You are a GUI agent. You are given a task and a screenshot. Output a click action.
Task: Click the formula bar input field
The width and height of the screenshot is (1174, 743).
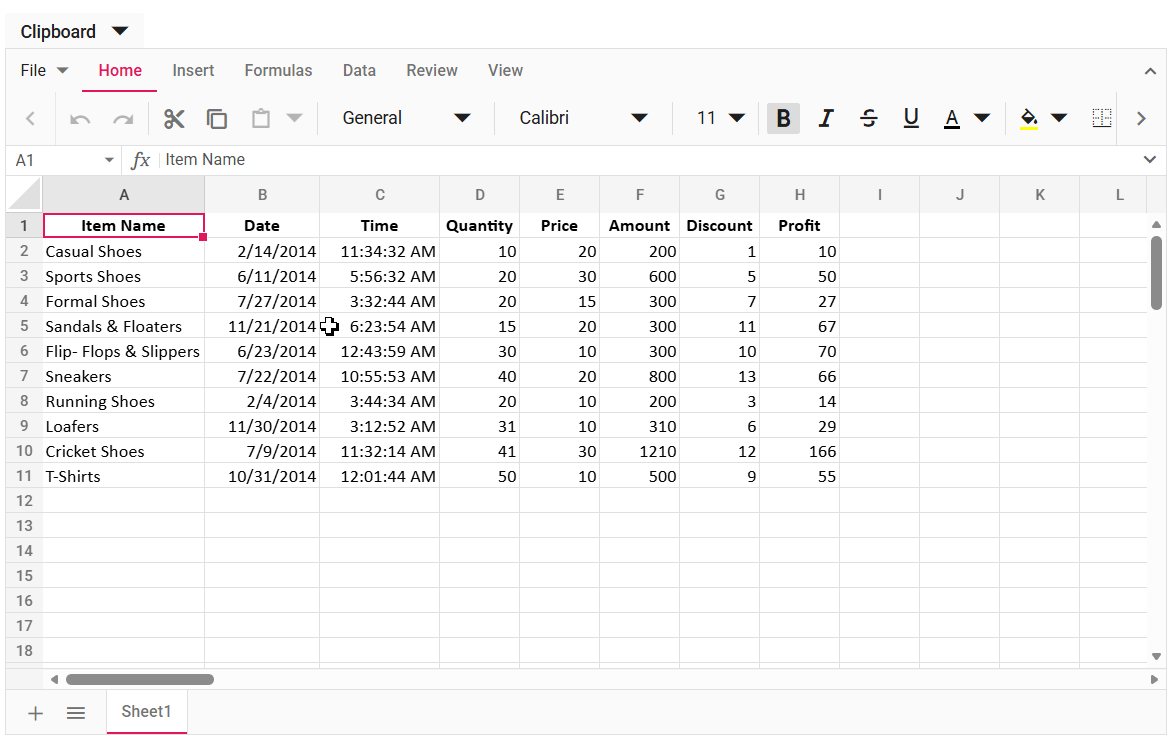coord(640,160)
